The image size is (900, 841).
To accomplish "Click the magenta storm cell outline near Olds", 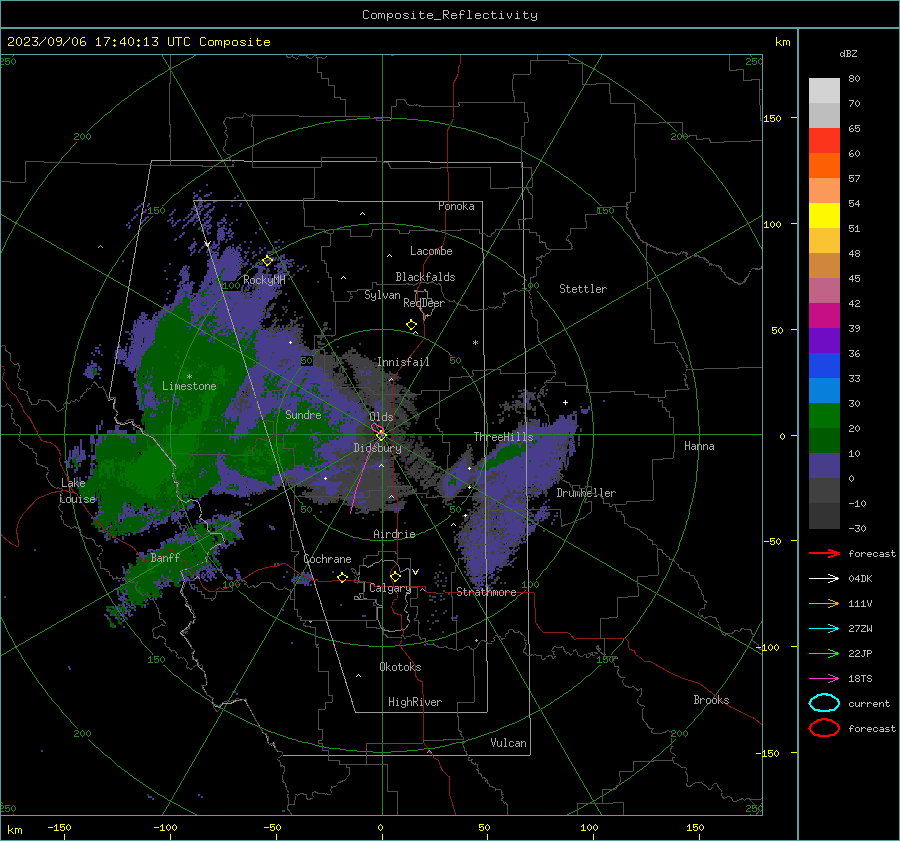I will [x=378, y=429].
